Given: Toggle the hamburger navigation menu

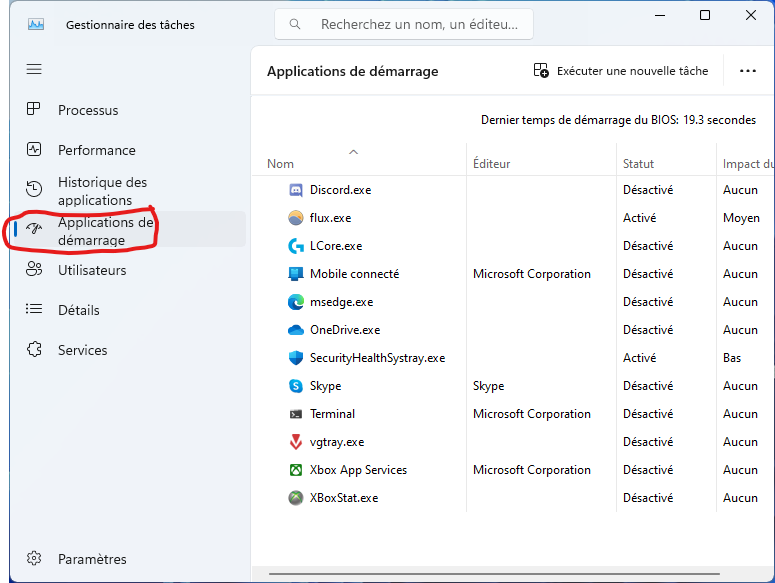Looking at the screenshot, I should [x=34, y=69].
